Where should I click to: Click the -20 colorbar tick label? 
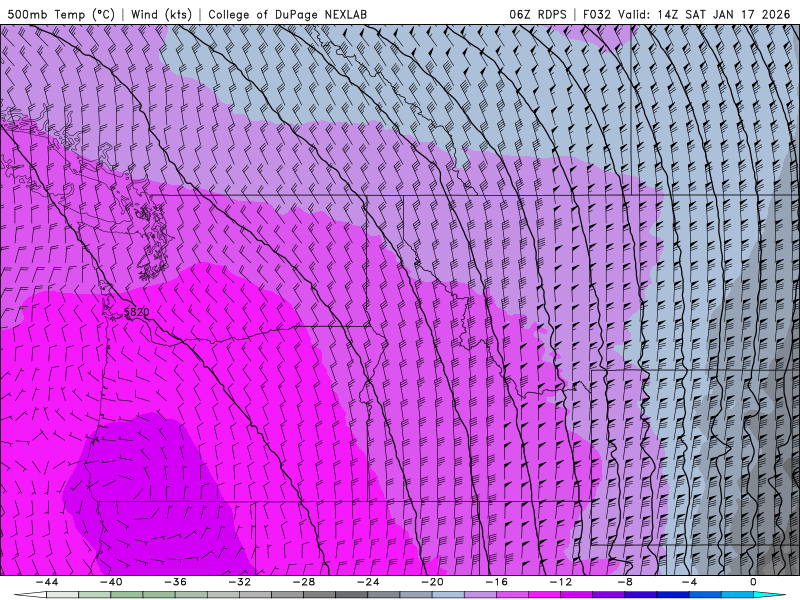pos(432,582)
